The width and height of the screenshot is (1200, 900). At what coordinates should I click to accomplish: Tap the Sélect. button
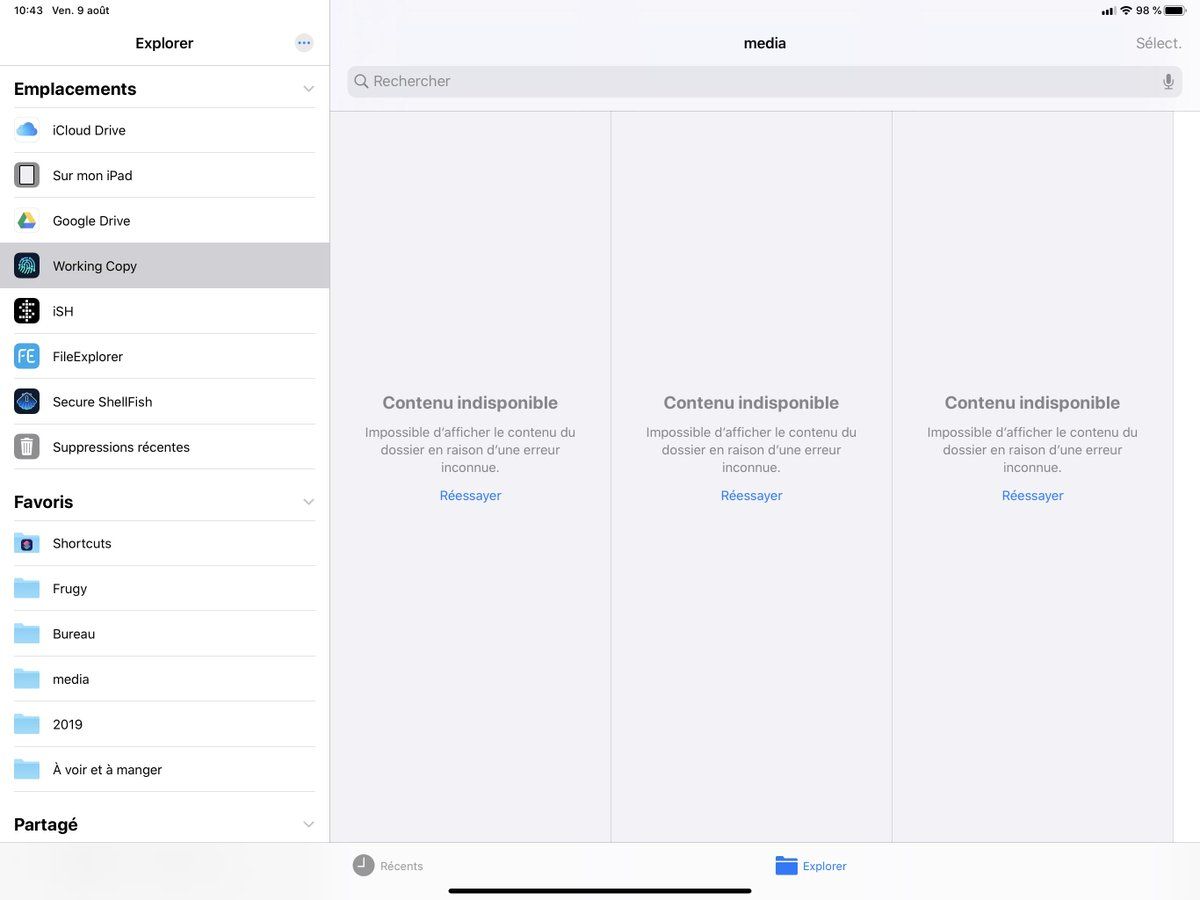[x=1158, y=43]
